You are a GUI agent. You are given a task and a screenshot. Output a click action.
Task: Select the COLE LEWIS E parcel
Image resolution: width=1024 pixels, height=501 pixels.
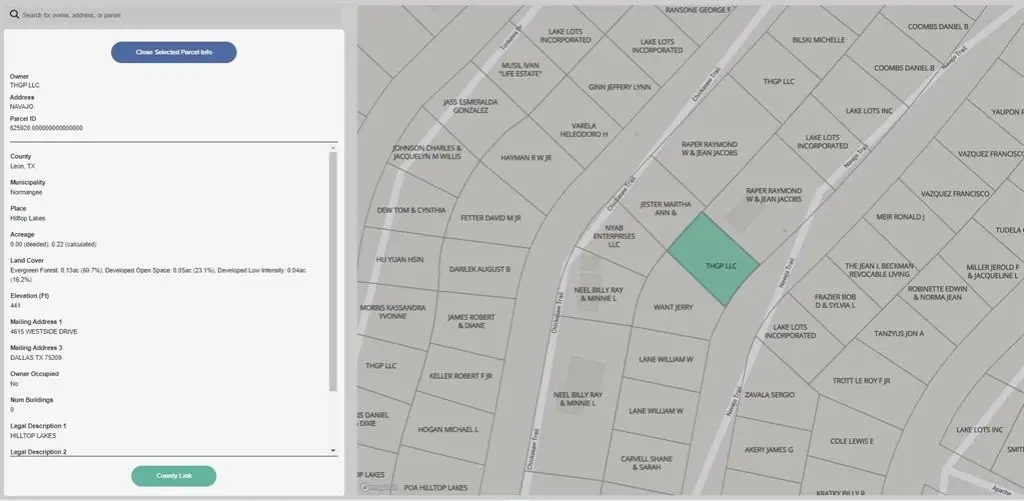click(851, 440)
